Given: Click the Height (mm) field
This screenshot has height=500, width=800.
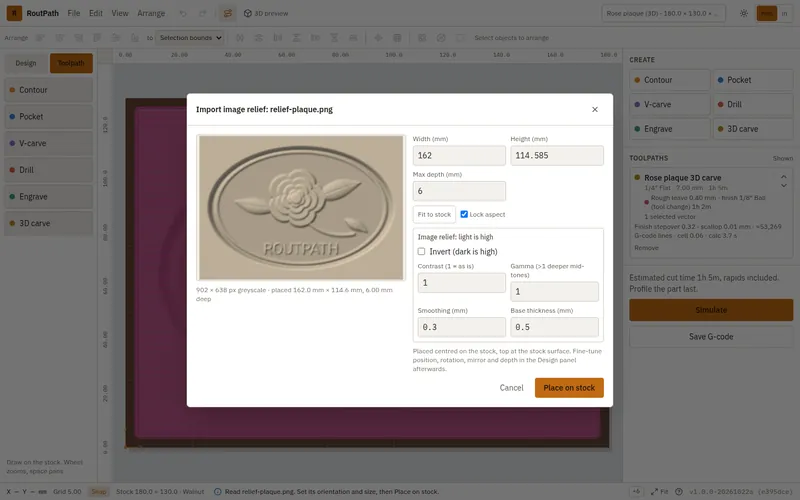Looking at the screenshot, I should click(x=557, y=156).
